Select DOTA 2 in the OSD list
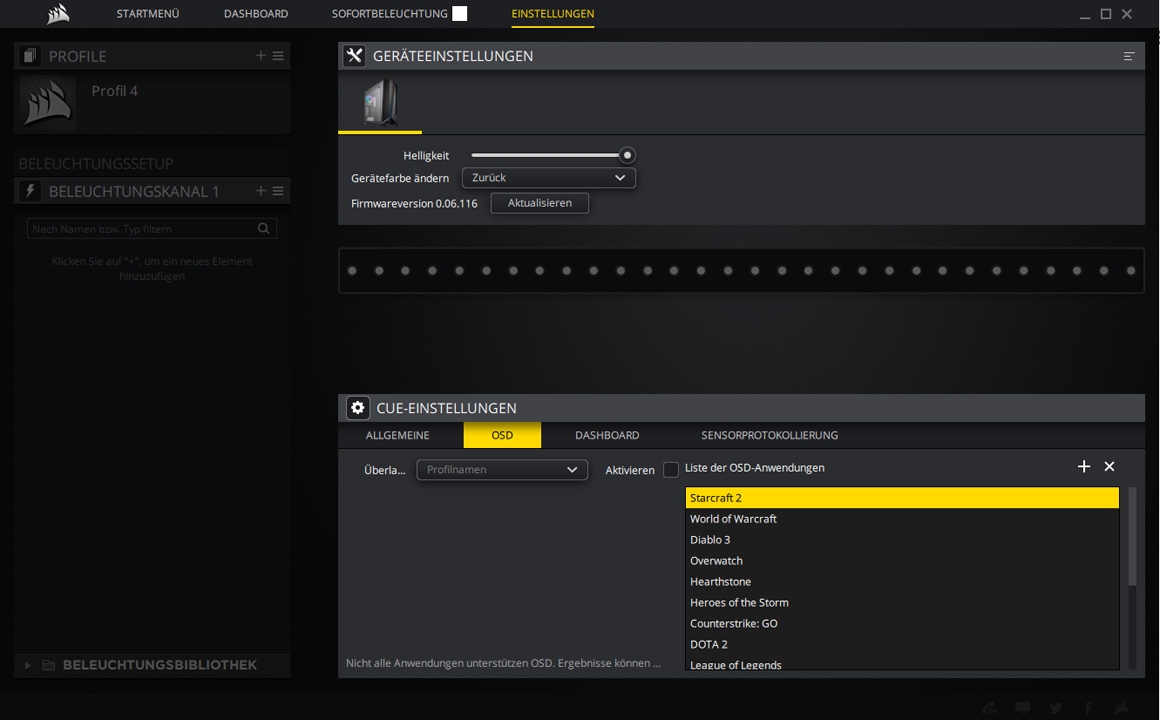Image resolution: width=1160 pixels, height=720 pixels. point(902,644)
